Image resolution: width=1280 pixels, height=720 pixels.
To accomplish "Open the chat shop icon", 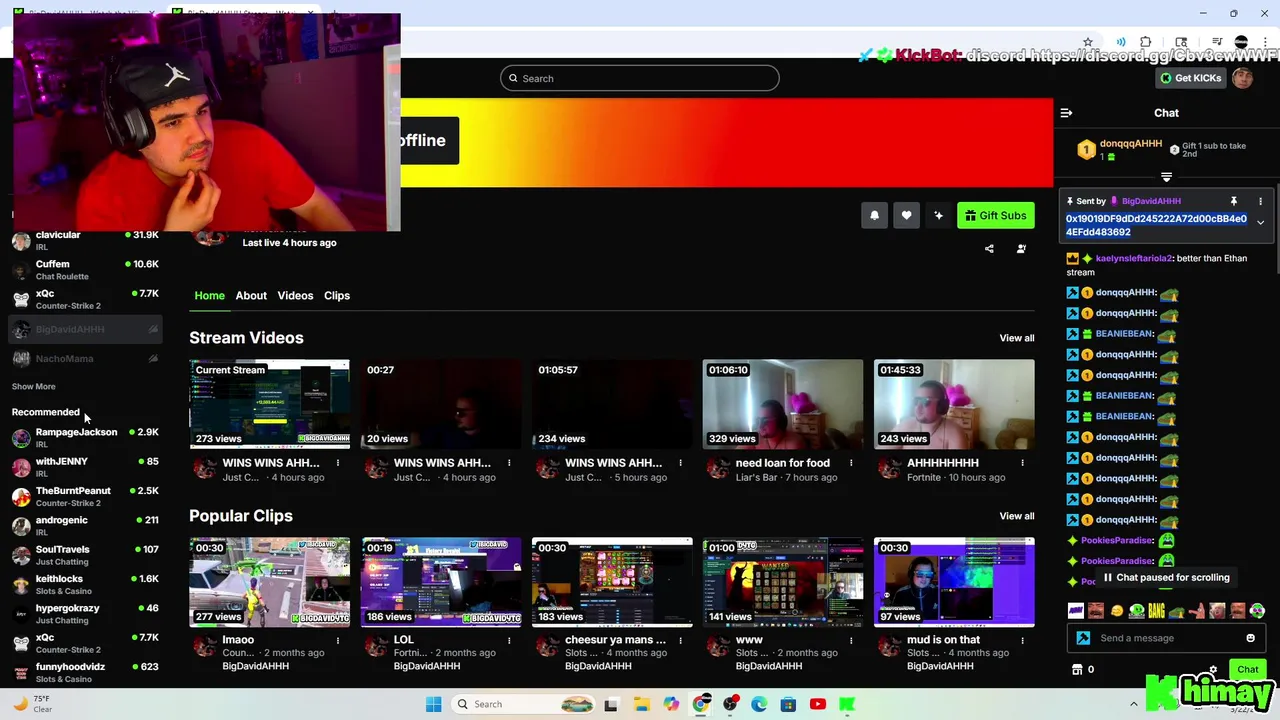I will click(x=1077, y=670).
